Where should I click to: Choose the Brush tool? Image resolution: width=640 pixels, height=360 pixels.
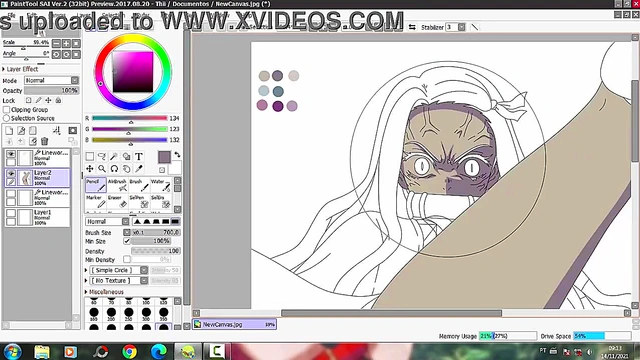pos(139,185)
